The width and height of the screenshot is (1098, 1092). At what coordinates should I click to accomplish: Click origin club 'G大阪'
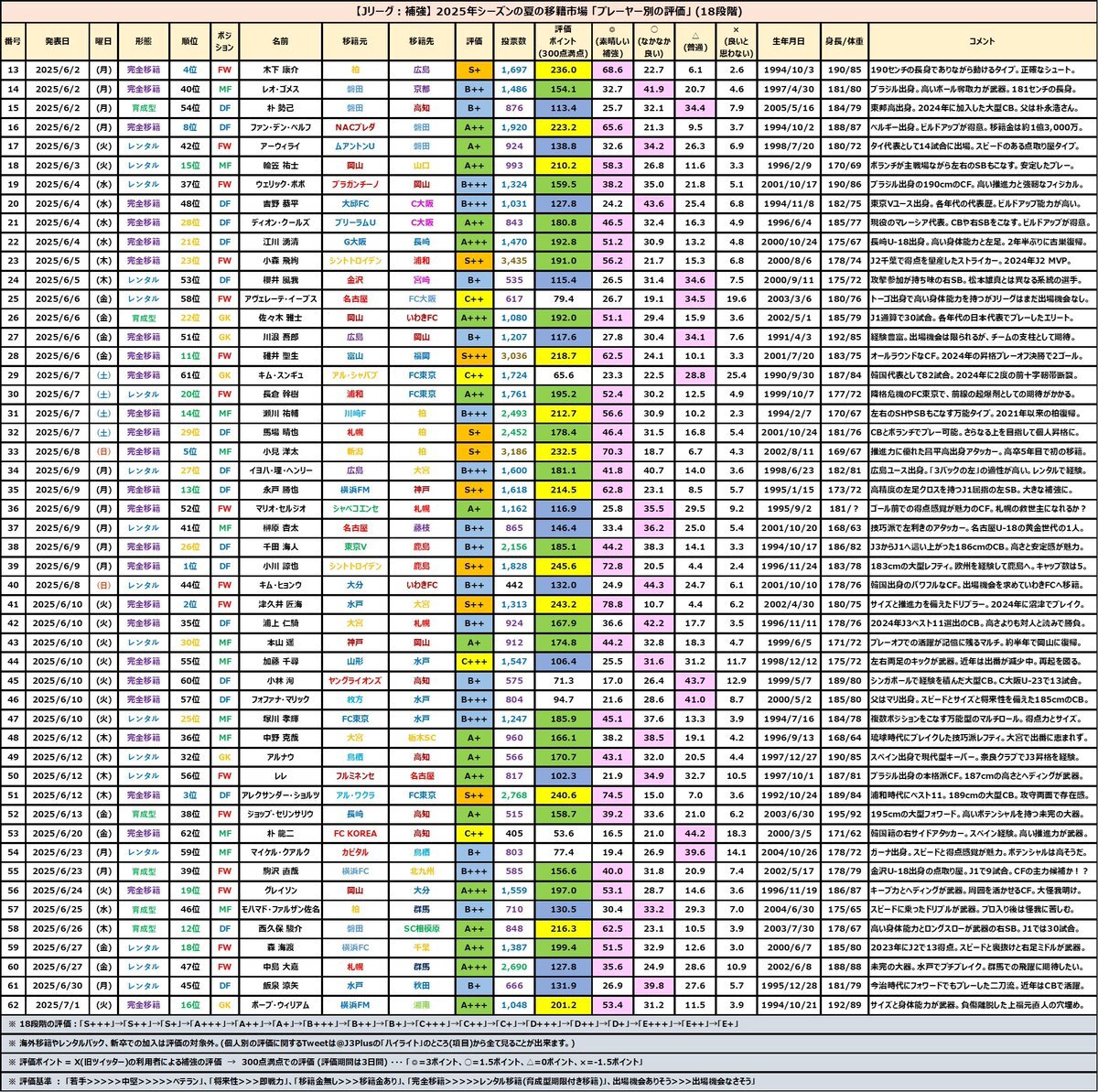(x=355, y=242)
